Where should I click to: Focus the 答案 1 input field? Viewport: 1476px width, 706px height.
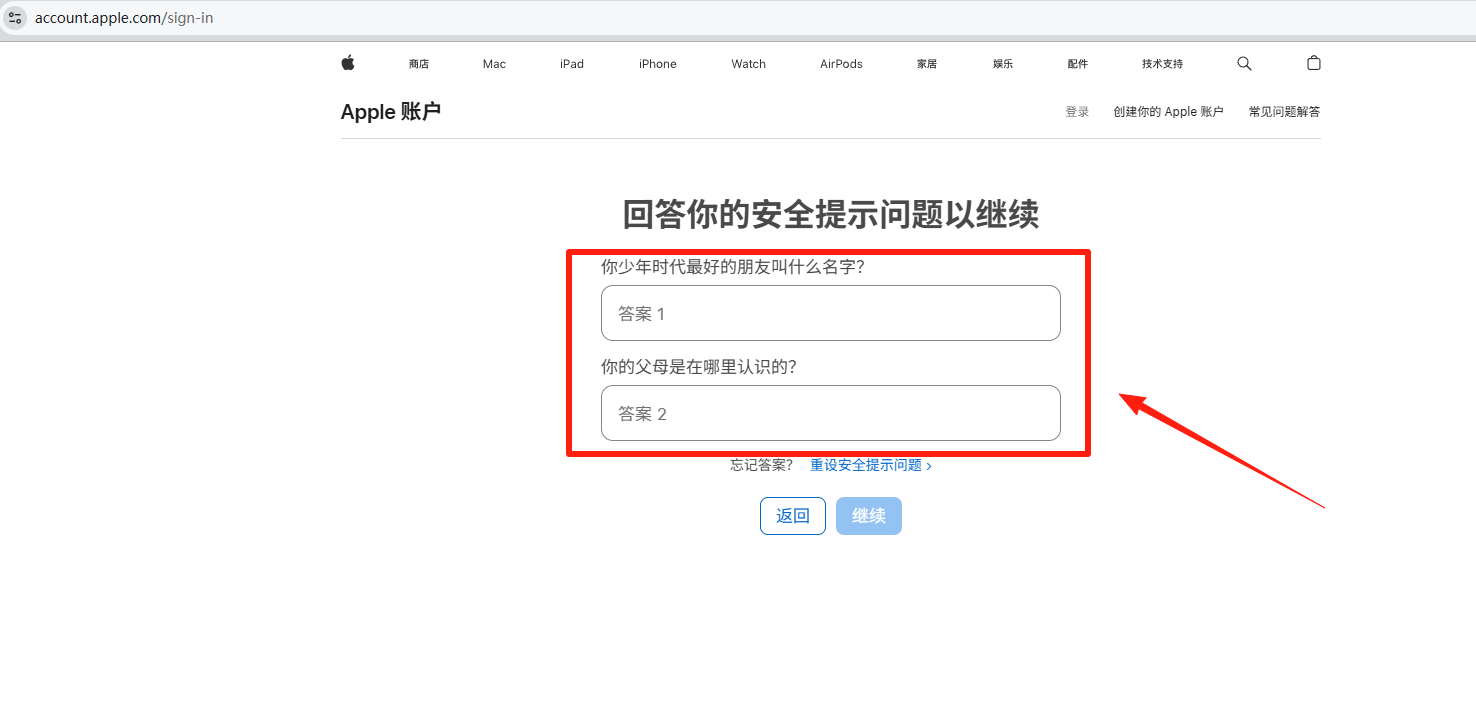(x=830, y=313)
